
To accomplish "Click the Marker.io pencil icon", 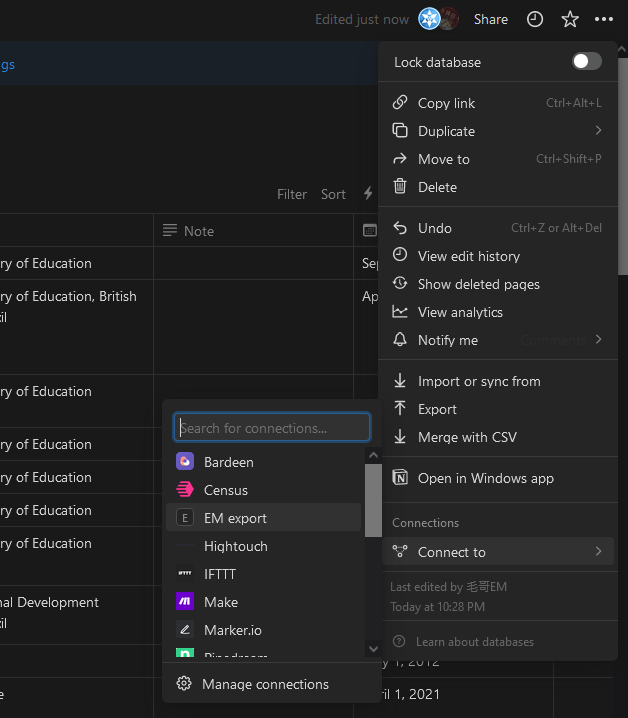I will tap(185, 630).
